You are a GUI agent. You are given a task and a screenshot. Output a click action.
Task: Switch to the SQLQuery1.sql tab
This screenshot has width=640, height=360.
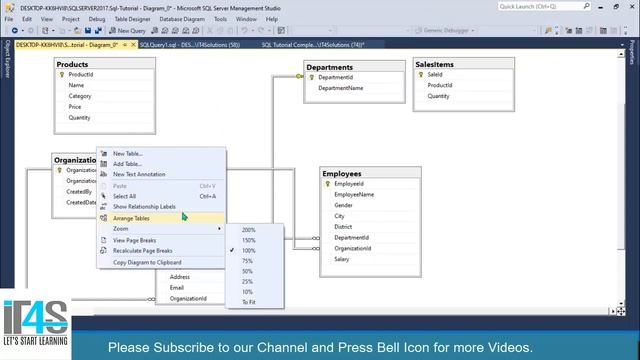coord(190,45)
